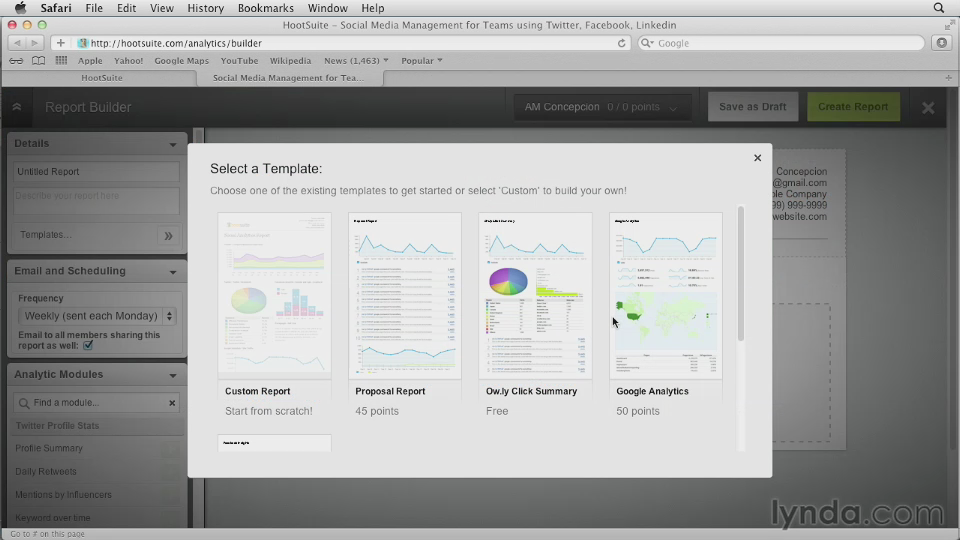The width and height of the screenshot is (960, 540).
Task: Toggle email to all members checkbox
Action: pyautogui.click(x=88, y=346)
